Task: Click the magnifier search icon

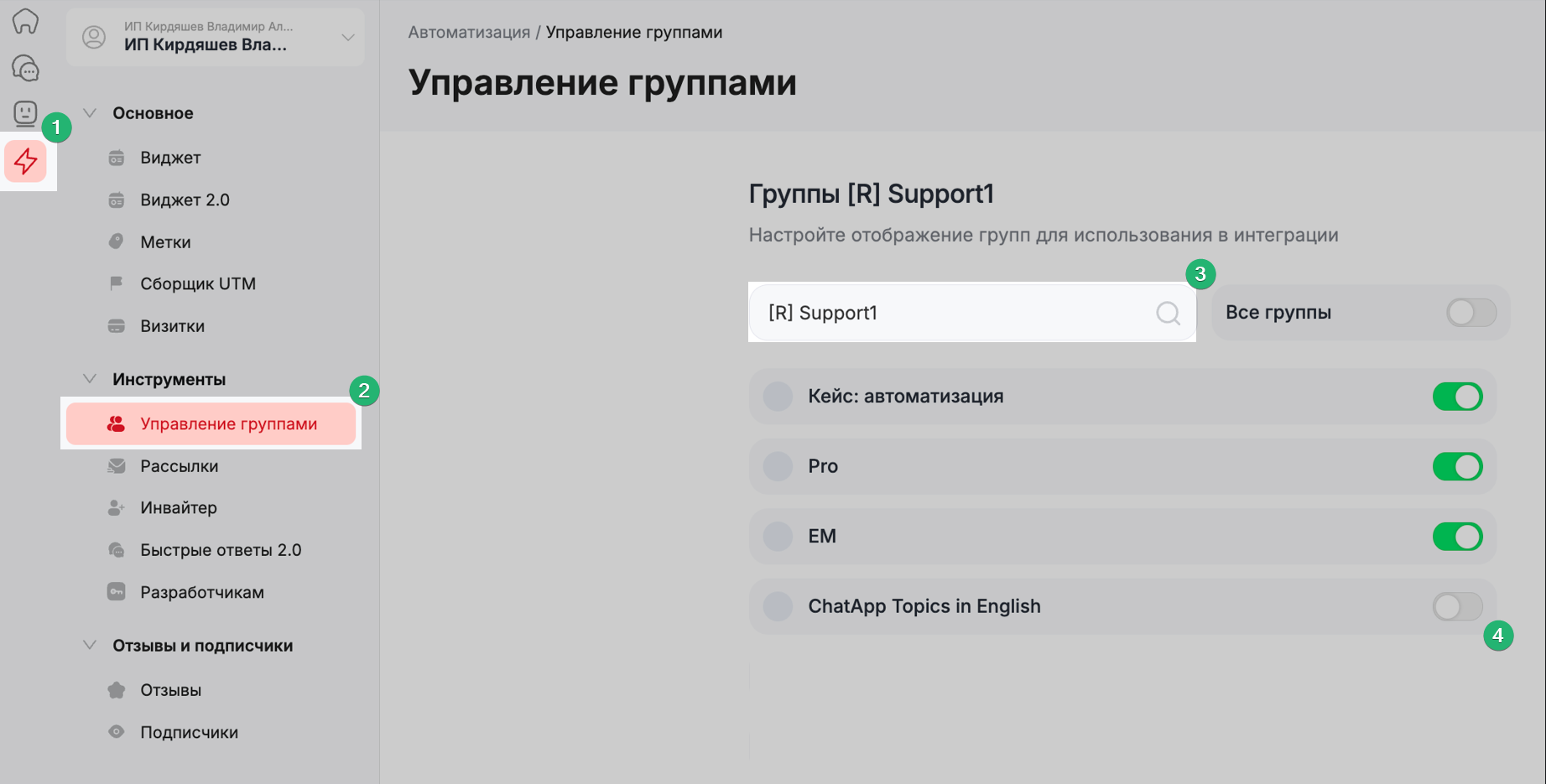Action: [x=1168, y=313]
